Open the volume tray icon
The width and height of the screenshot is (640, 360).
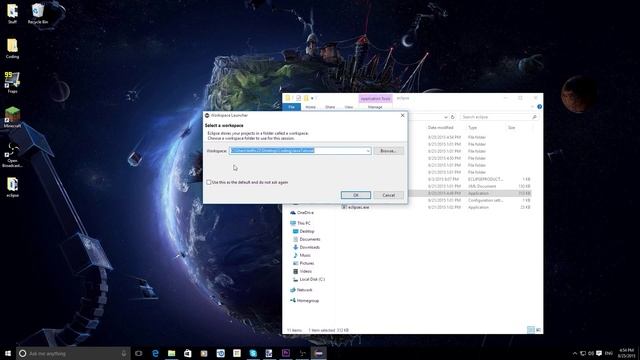click(591, 353)
